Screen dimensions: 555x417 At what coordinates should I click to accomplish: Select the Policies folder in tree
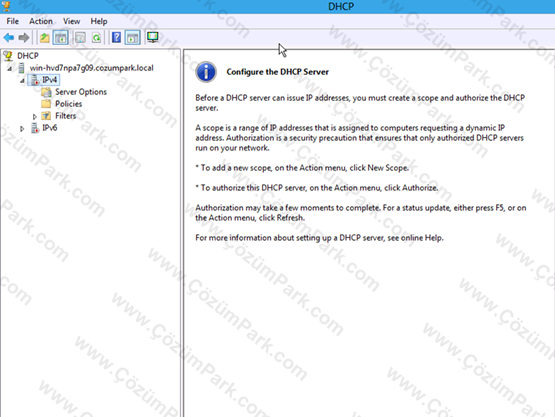tap(68, 104)
